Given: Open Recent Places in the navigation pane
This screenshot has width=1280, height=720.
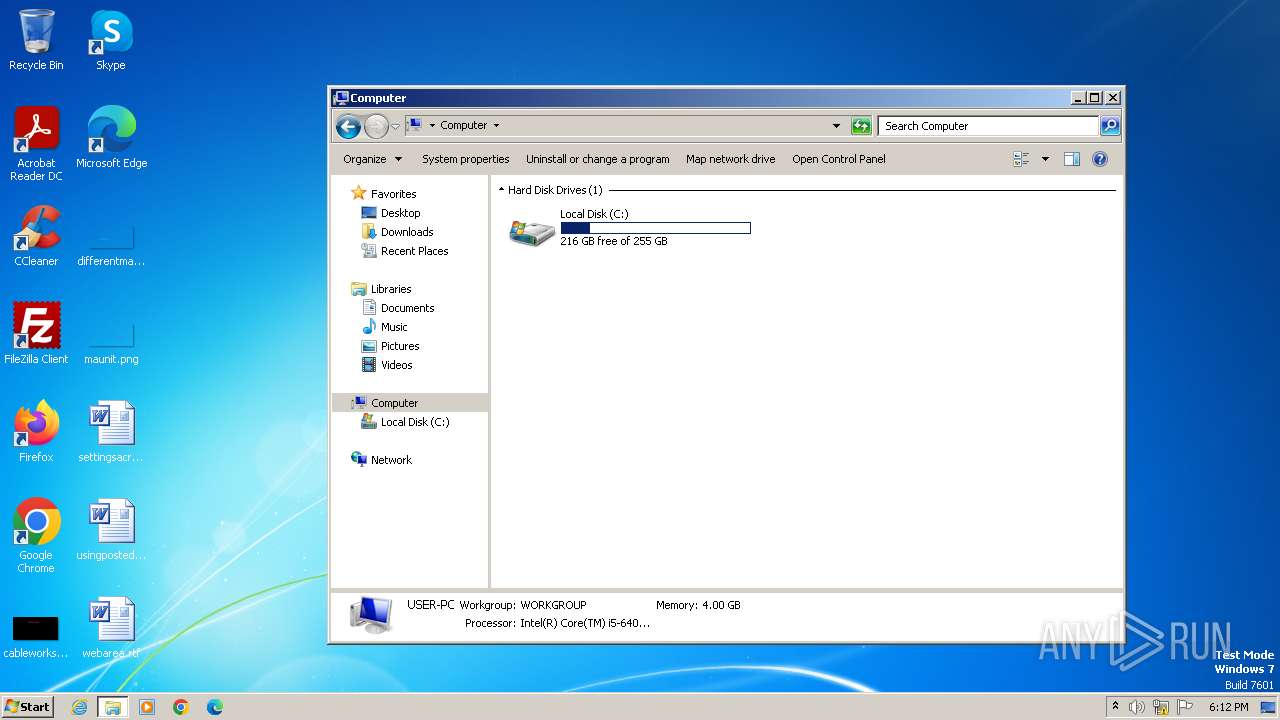Looking at the screenshot, I should [x=414, y=251].
